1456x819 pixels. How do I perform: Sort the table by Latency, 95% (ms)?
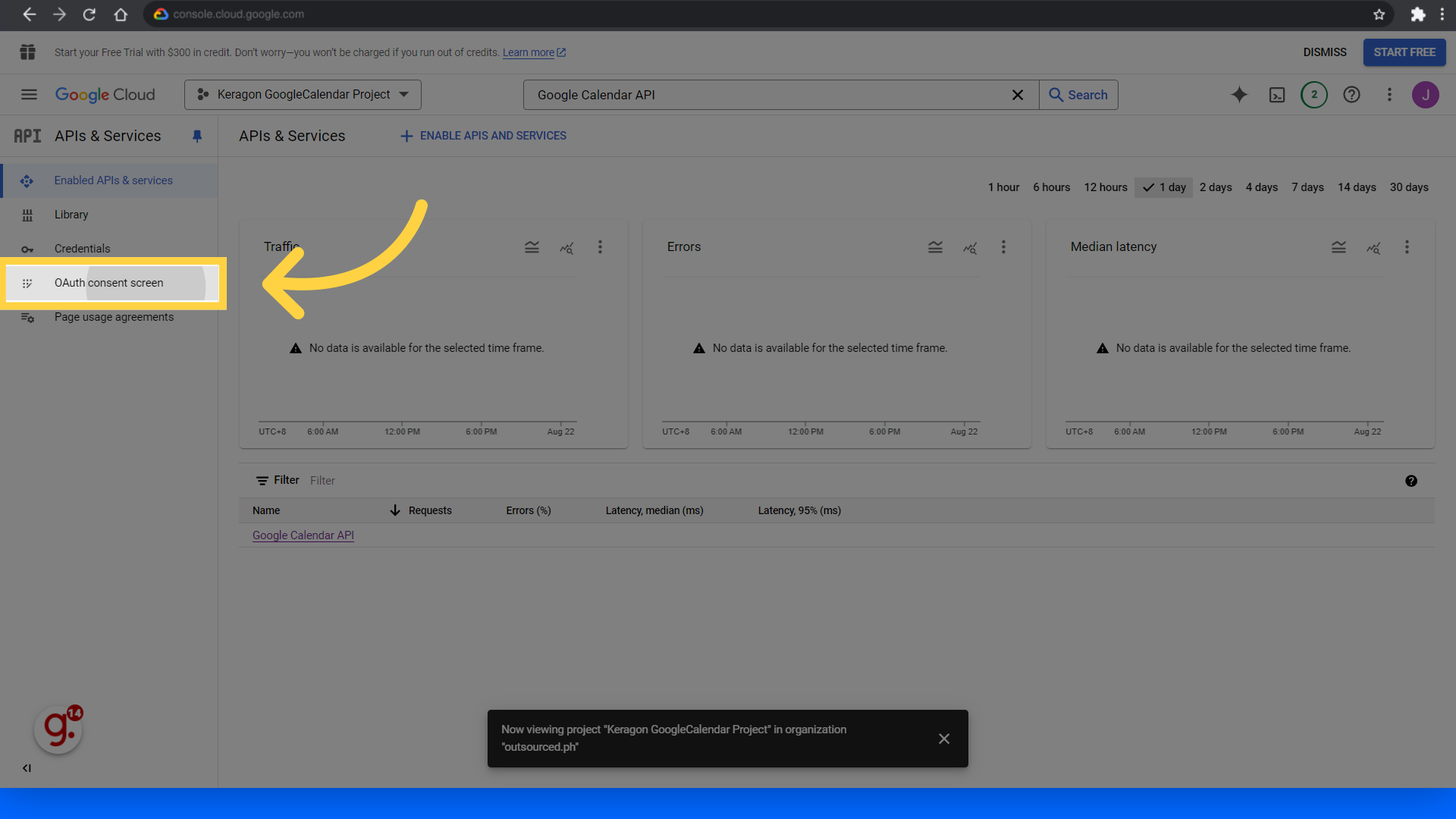pyautogui.click(x=799, y=510)
